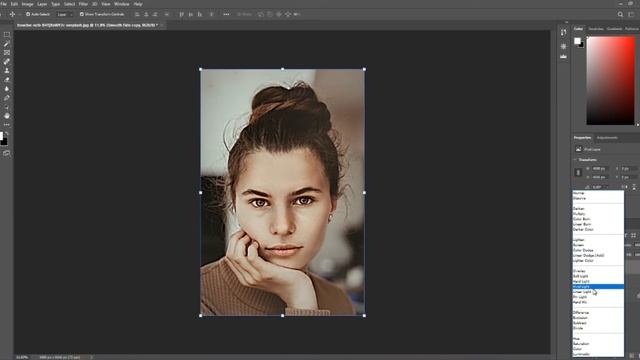Viewport: 640px width, 360px height.
Task: Select the Clone Stamp tool
Action: 7,71
